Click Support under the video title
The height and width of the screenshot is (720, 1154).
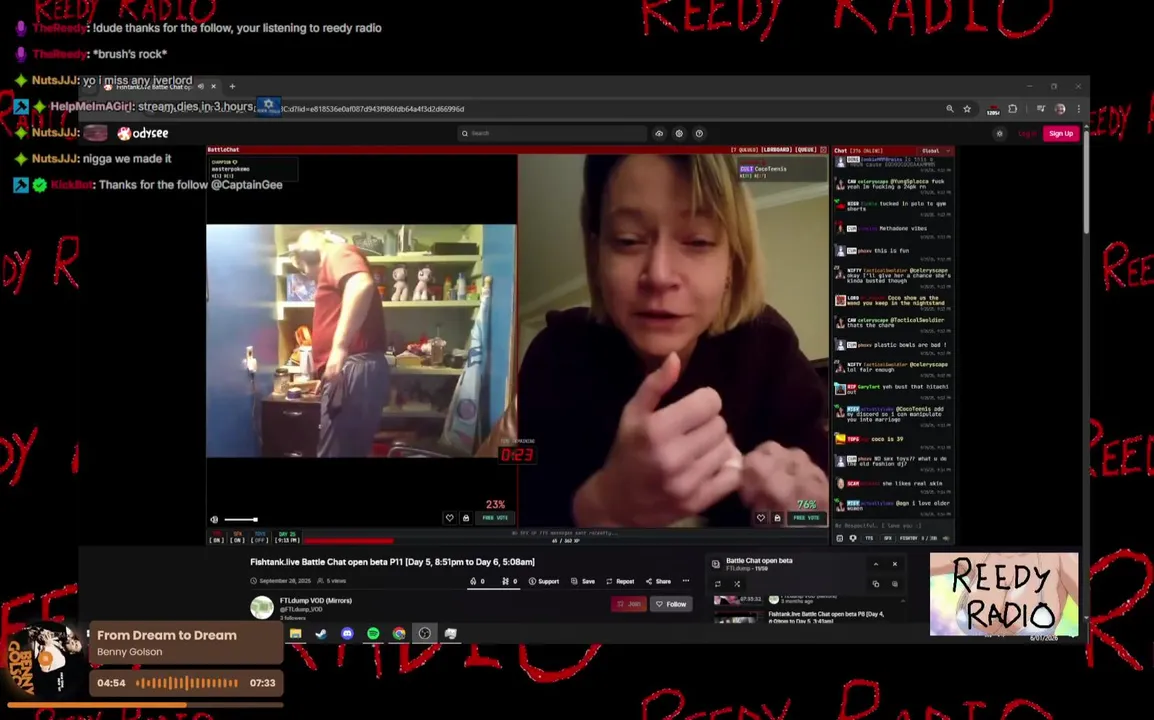click(x=544, y=581)
